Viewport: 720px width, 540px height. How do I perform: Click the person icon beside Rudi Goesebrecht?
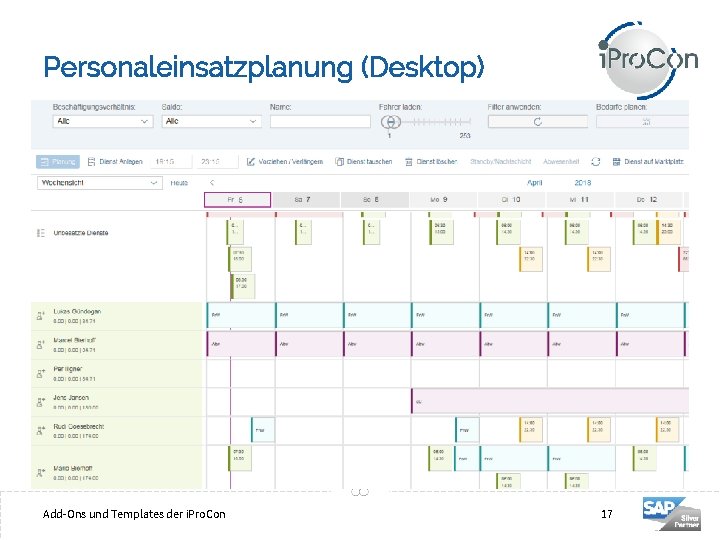[40, 431]
